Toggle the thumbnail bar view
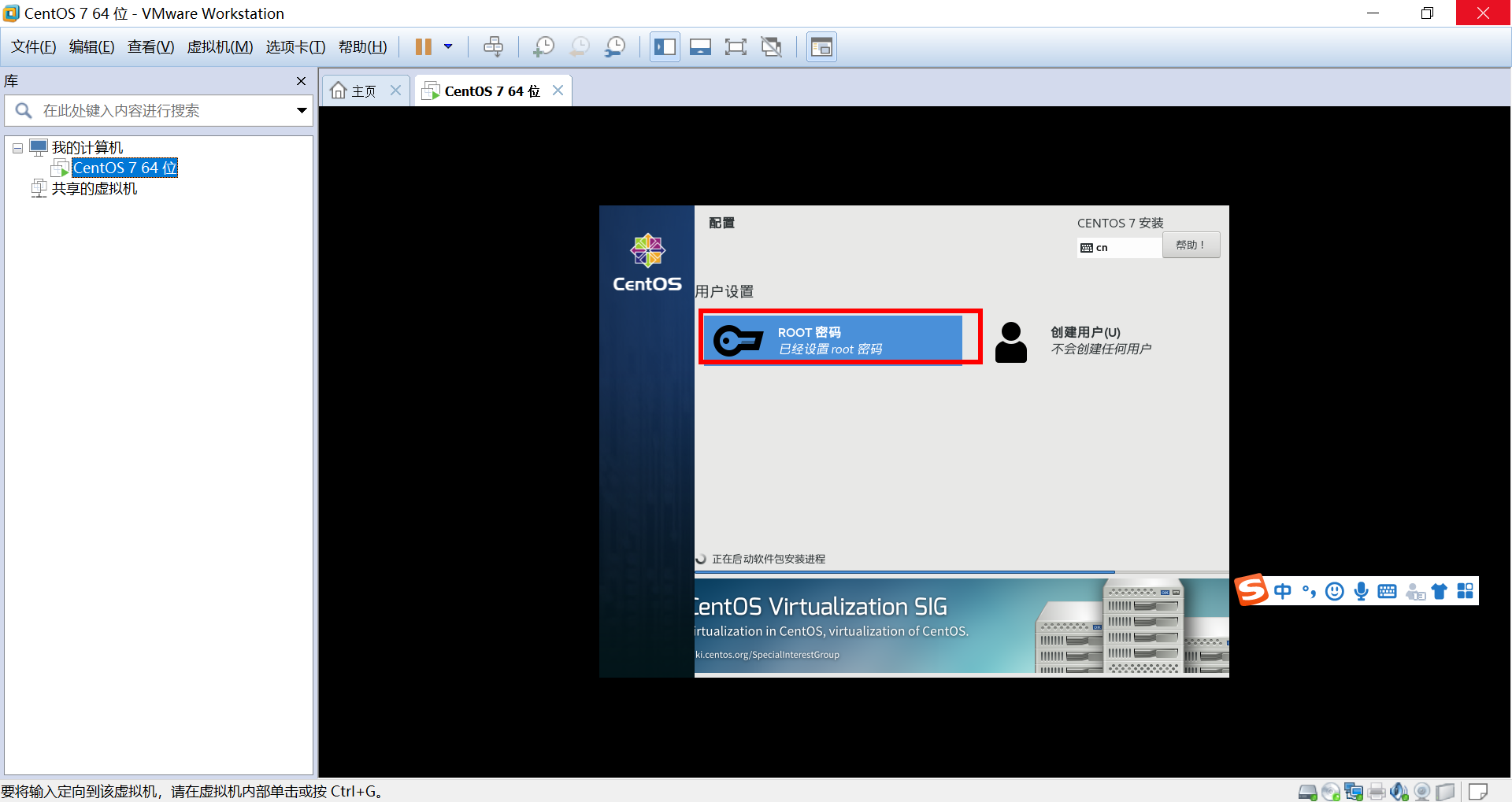 pyautogui.click(x=700, y=47)
